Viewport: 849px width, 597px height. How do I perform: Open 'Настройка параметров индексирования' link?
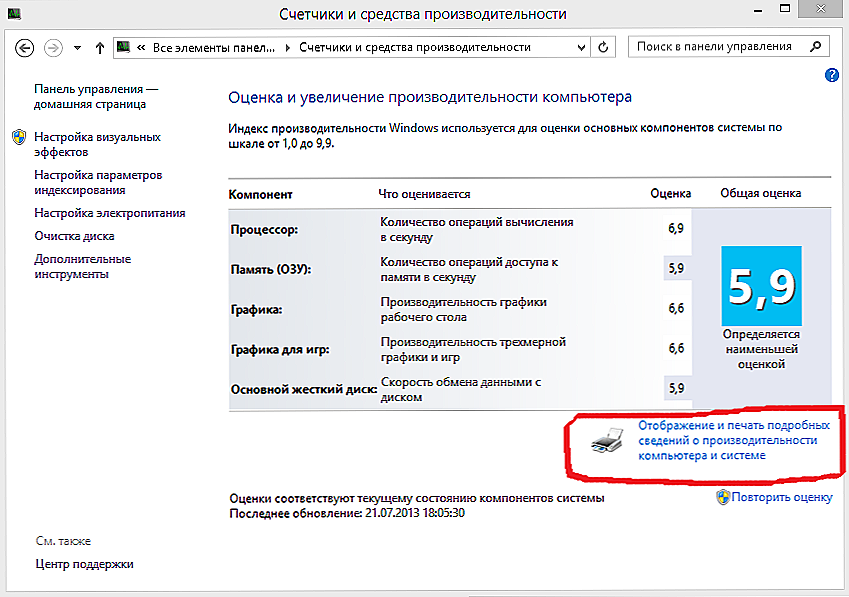pyautogui.click(x=98, y=182)
